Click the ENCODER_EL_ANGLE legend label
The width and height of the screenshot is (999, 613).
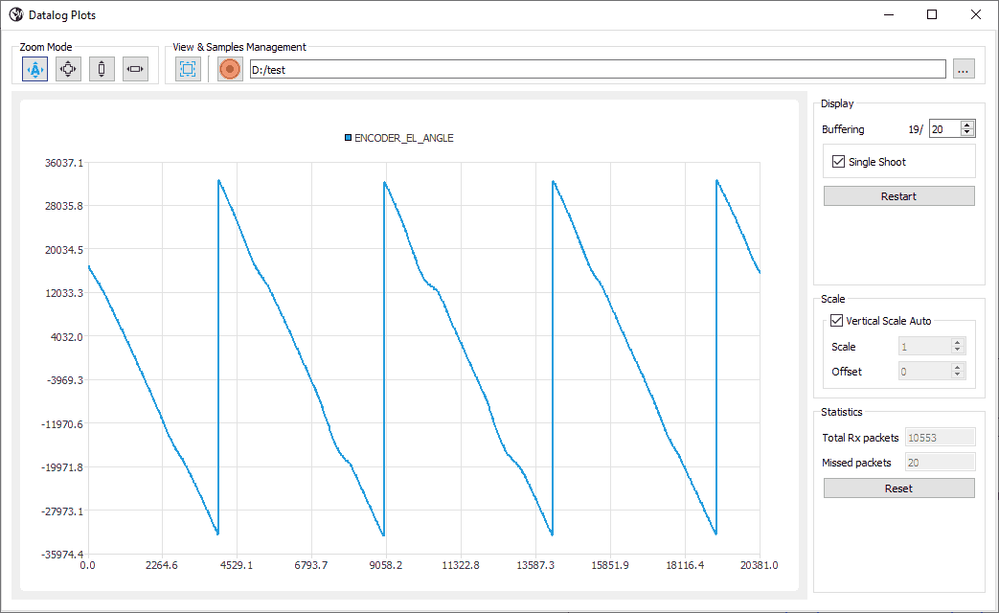[x=404, y=138]
